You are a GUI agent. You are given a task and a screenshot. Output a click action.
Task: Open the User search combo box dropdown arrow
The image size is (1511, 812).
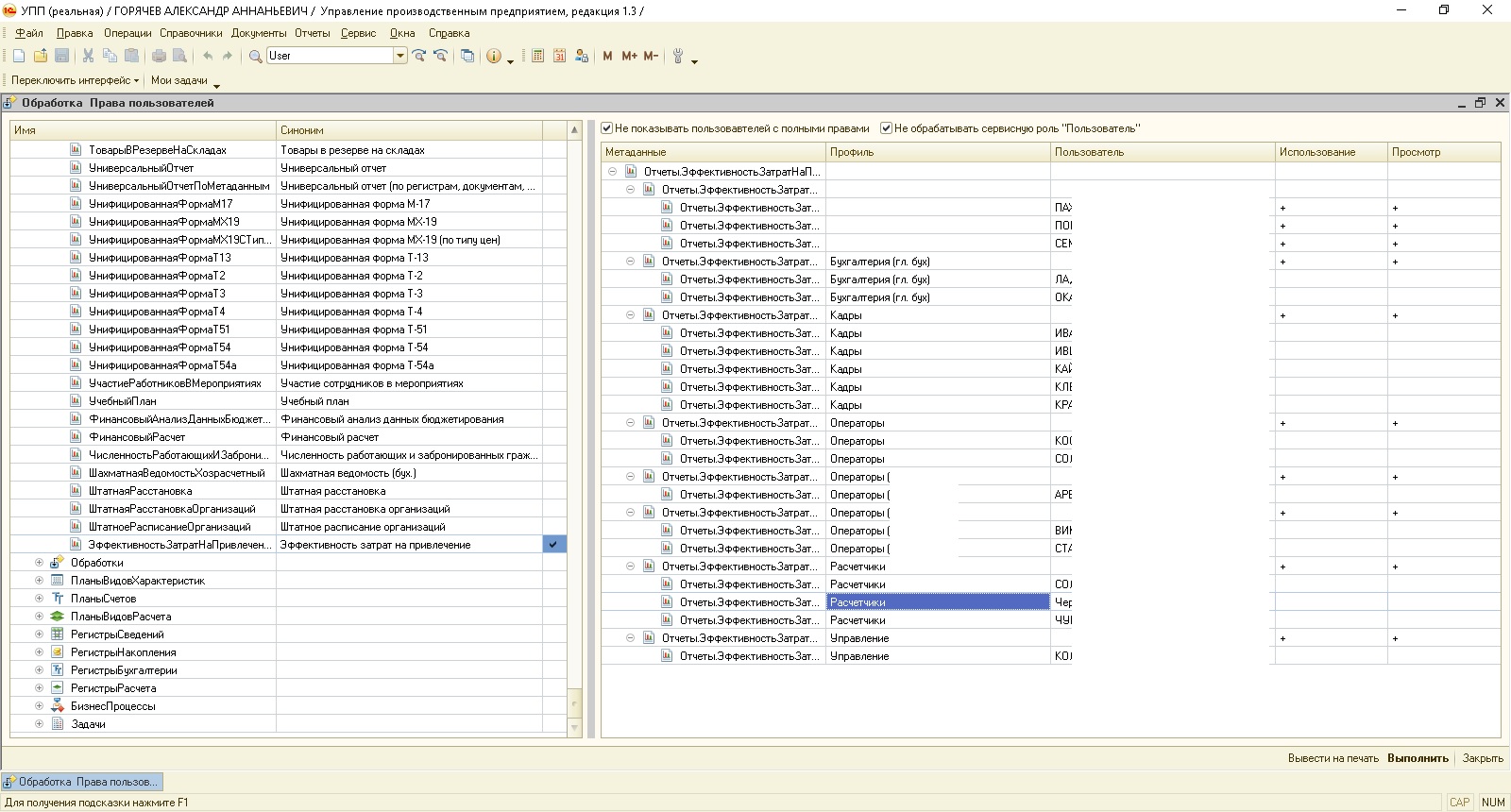(399, 56)
